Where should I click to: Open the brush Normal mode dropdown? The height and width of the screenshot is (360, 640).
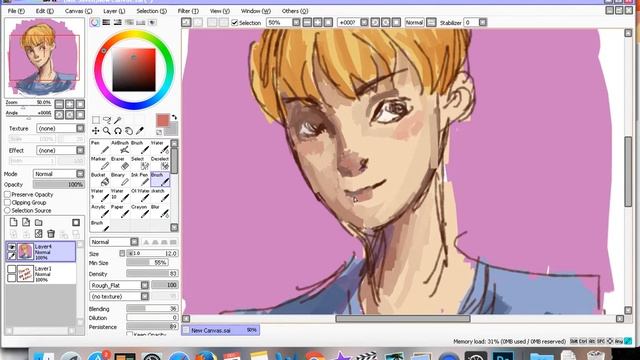tap(134, 242)
